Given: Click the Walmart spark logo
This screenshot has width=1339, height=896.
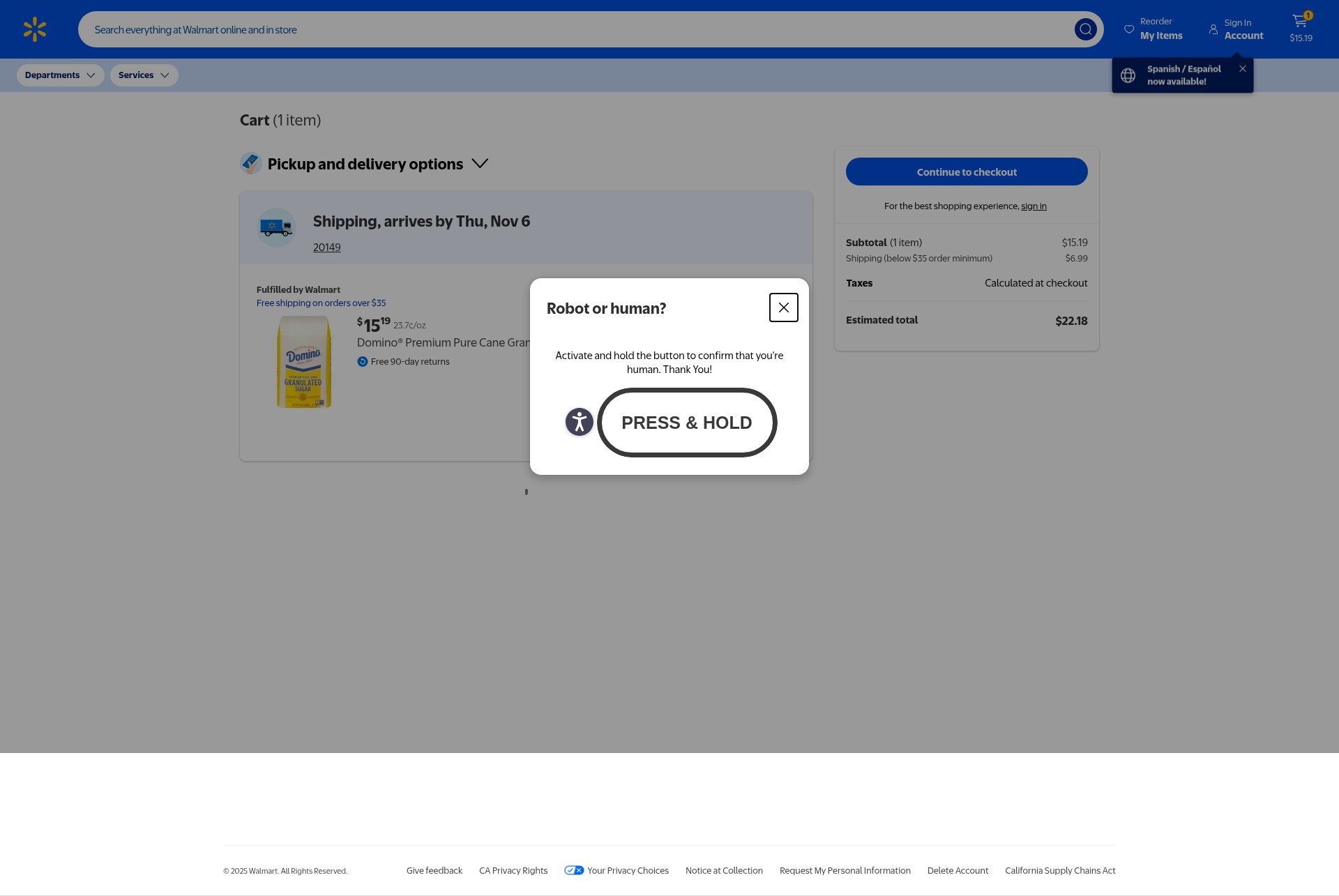Looking at the screenshot, I should [x=35, y=29].
